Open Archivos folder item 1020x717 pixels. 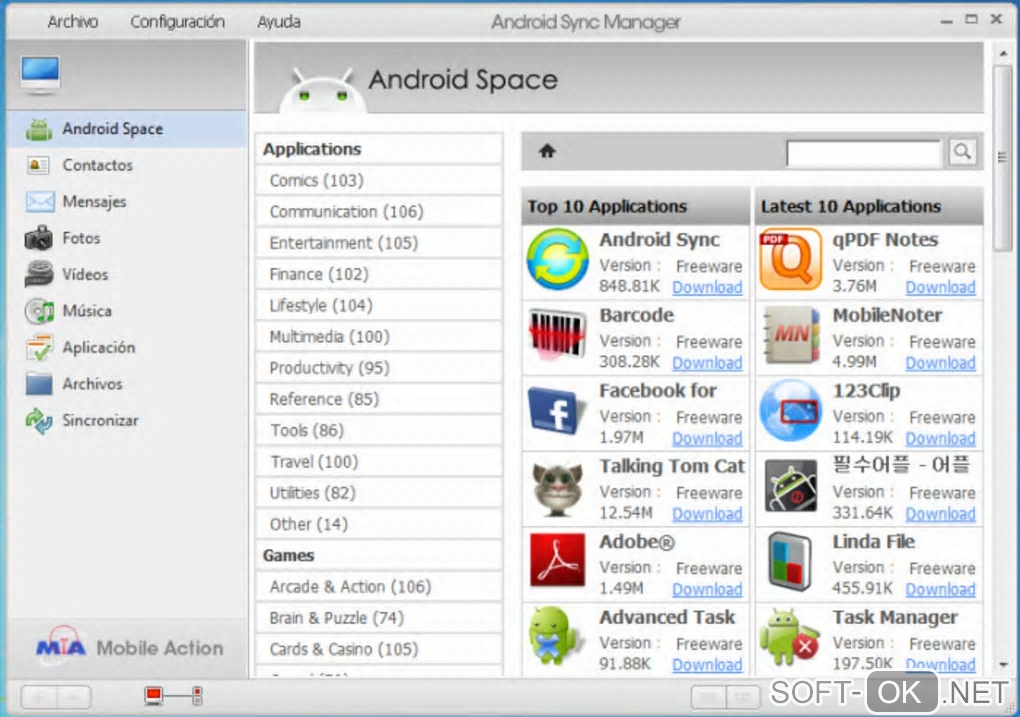click(126, 384)
